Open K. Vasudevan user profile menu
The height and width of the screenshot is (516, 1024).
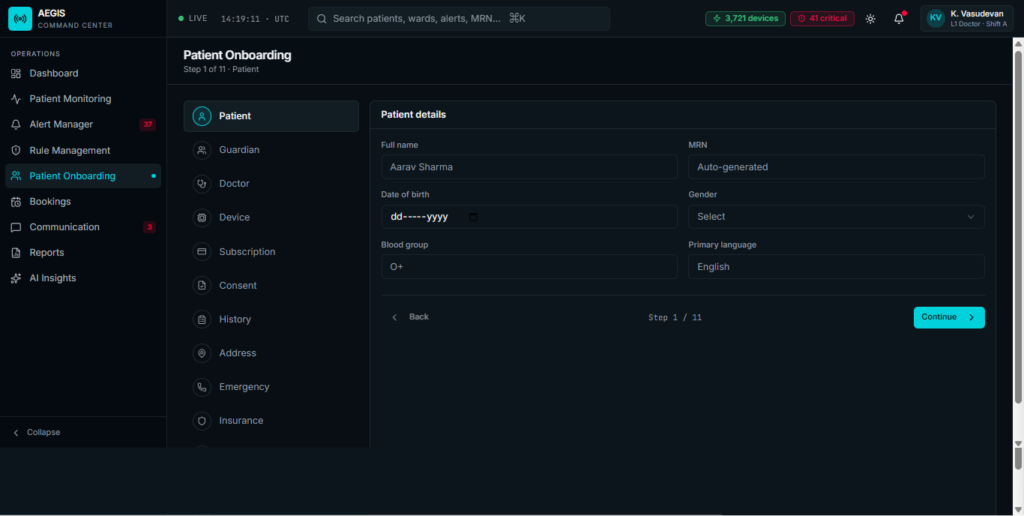tap(967, 18)
